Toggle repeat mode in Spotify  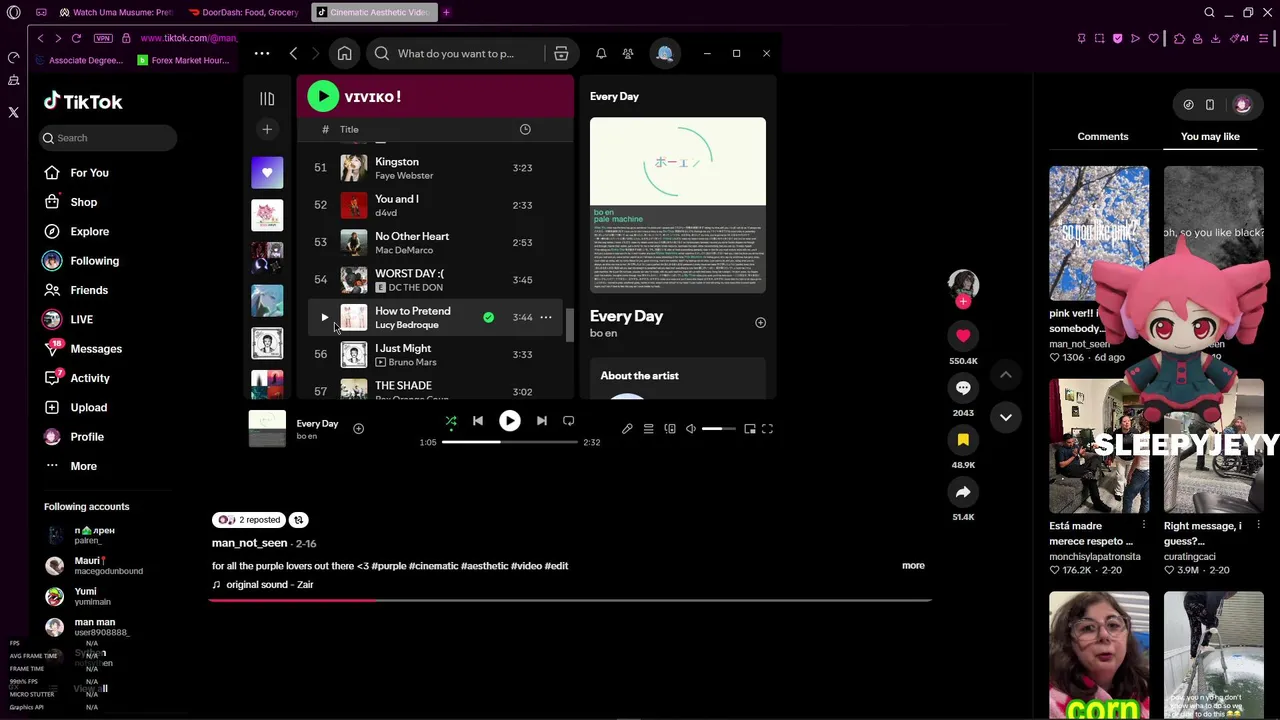coord(569,421)
